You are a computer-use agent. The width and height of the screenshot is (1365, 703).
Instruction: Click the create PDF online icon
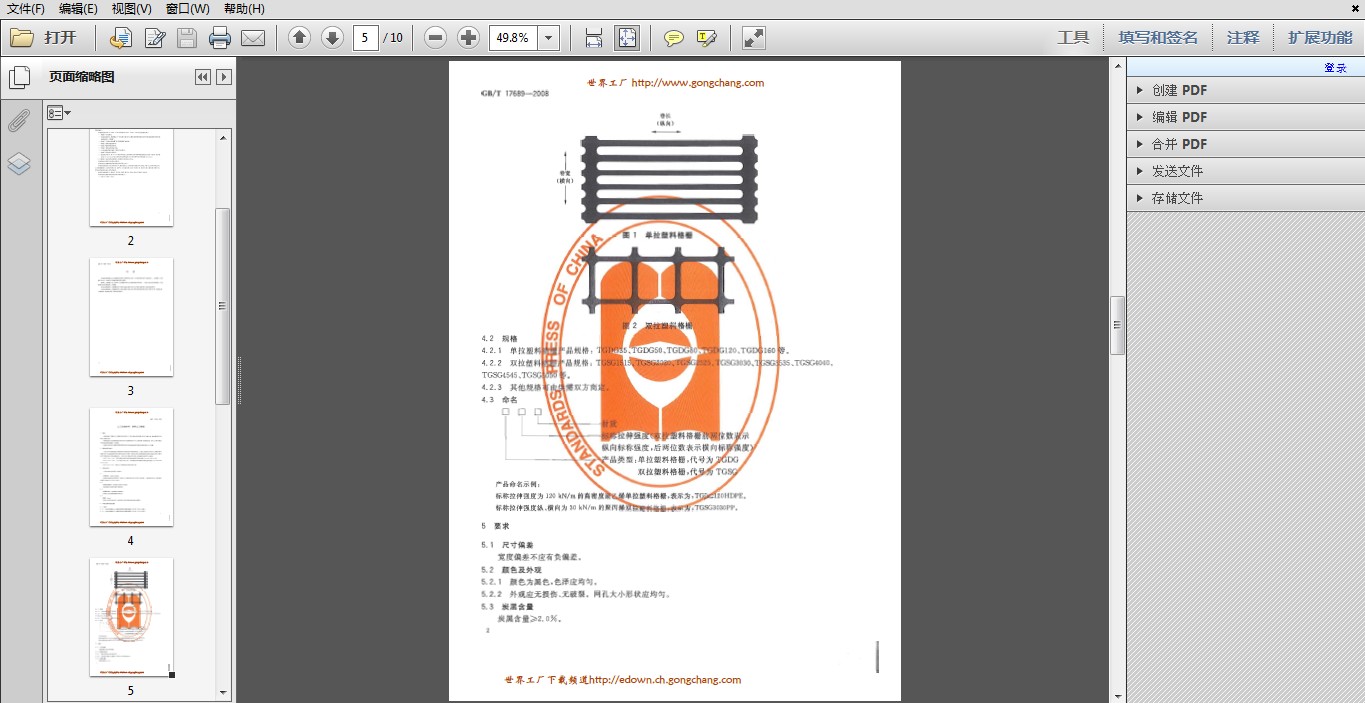121,38
